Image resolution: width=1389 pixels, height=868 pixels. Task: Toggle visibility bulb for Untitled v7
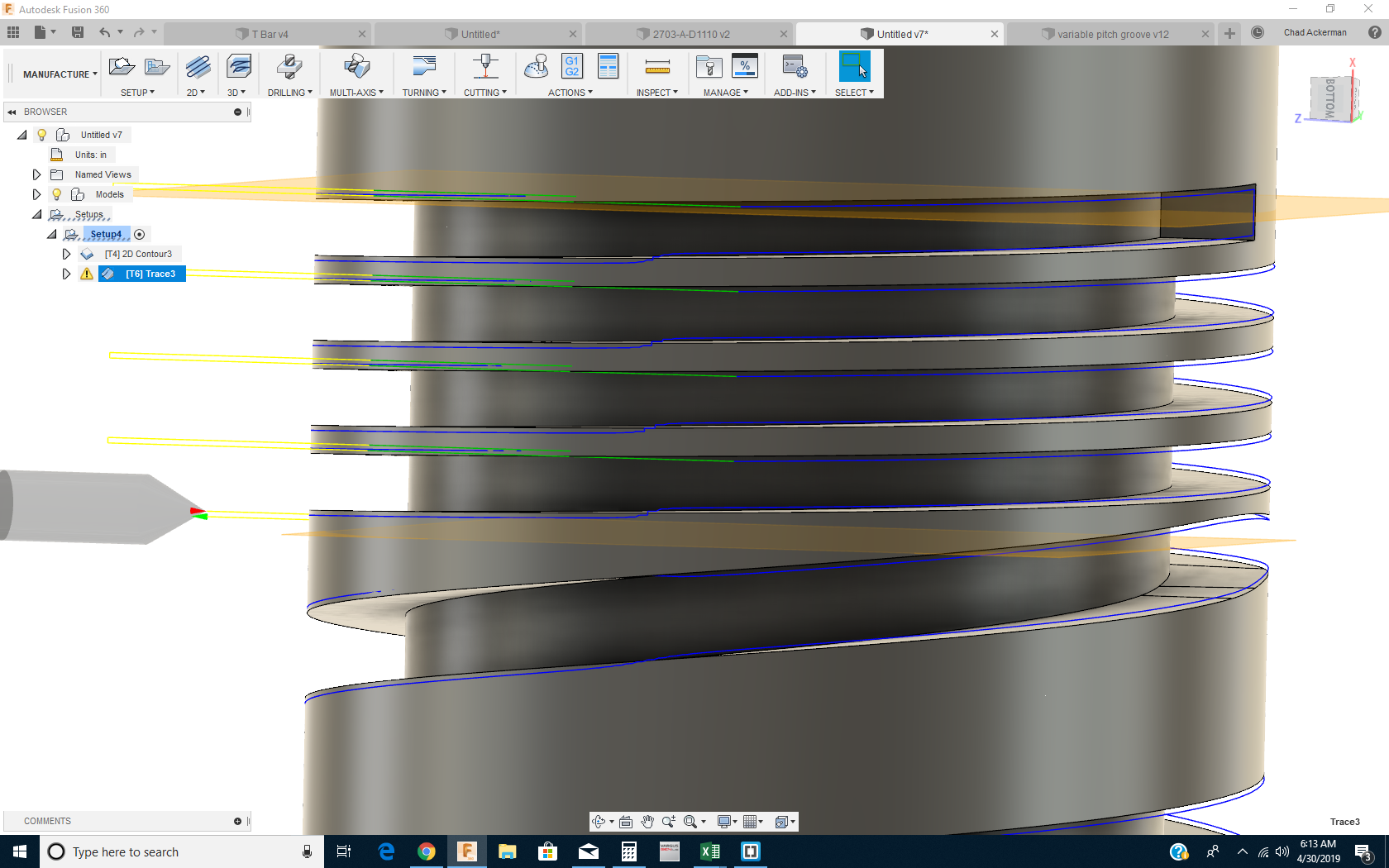(x=41, y=134)
